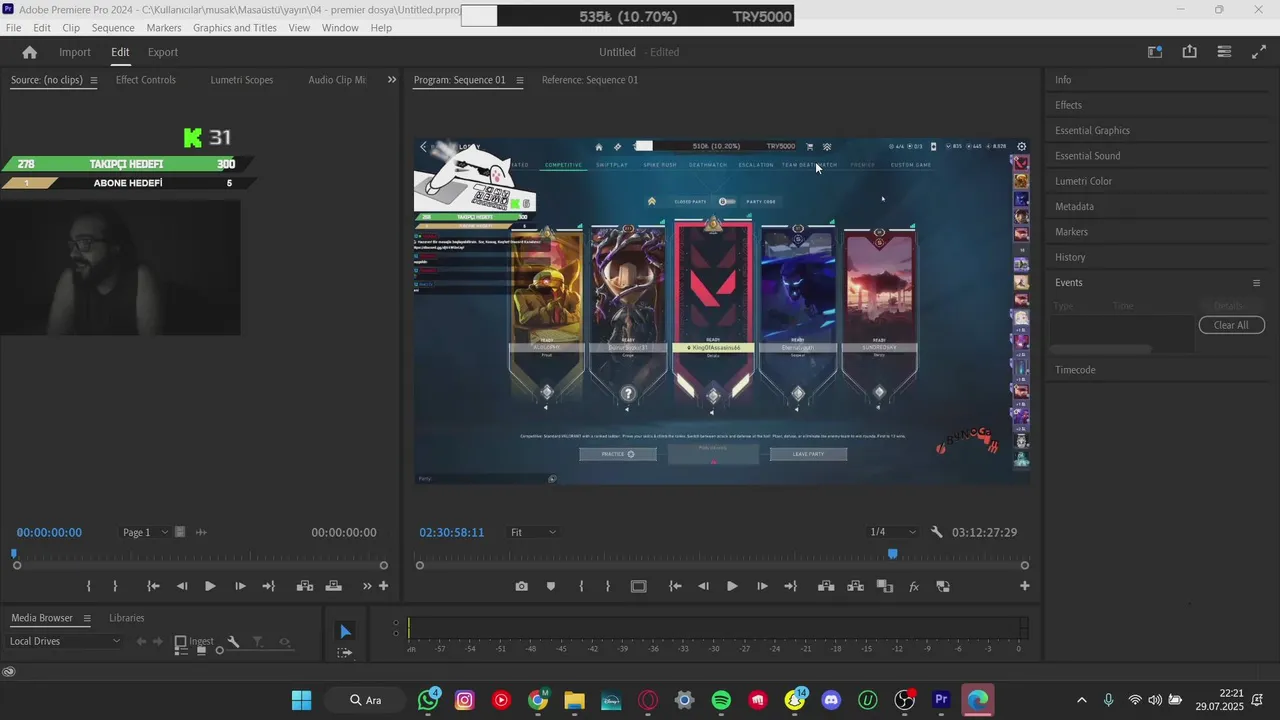1280x720 pixels.
Task: Open the Quick Export share icon
Action: 1189,52
